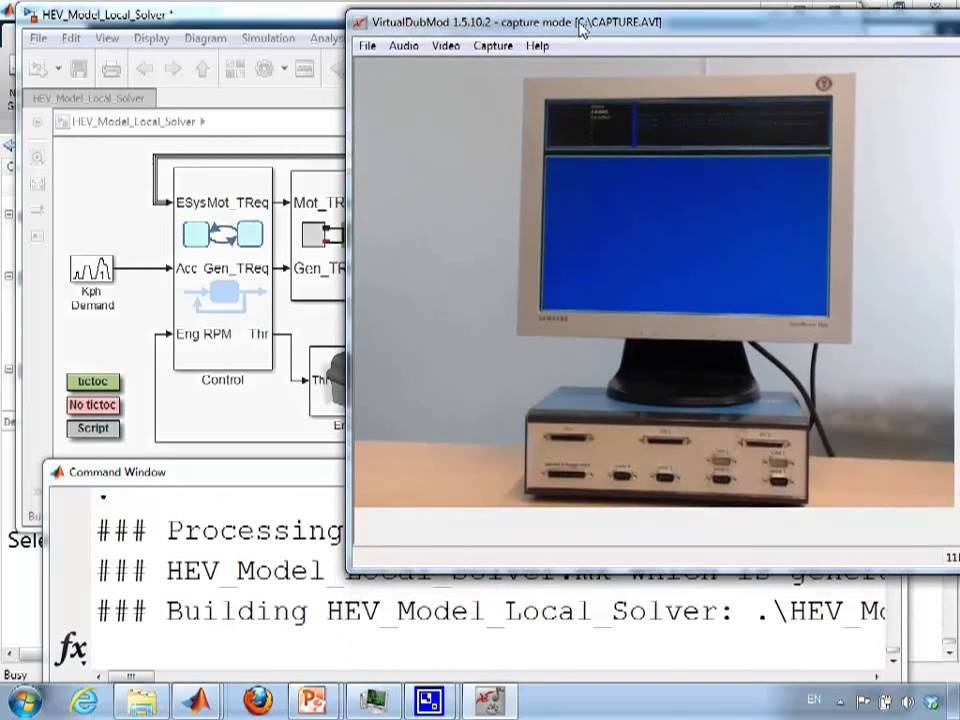
Task: Open the File menu in Simulink
Action: pyautogui.click(x=38, y=38)
